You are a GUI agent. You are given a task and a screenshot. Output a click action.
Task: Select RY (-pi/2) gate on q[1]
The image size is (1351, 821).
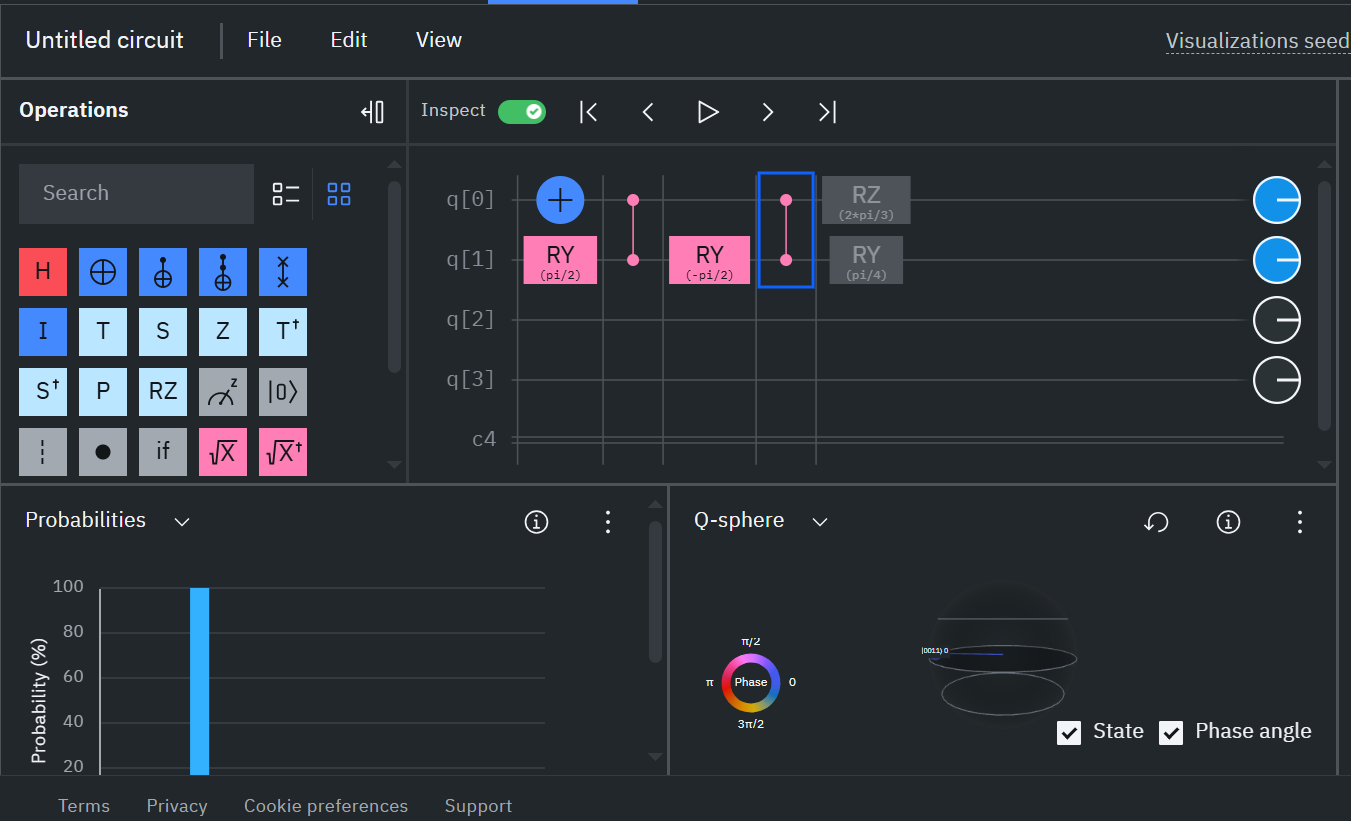point(709,260)
